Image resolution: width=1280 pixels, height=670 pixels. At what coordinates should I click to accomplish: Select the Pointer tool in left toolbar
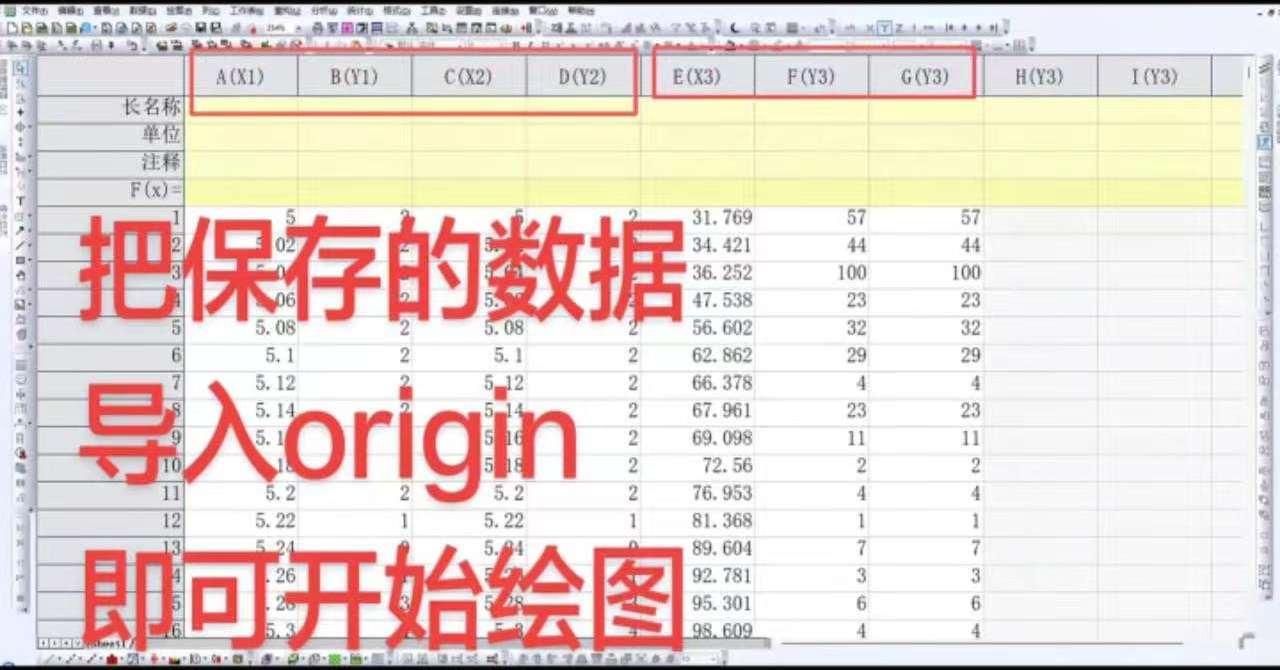[x=20, y=68]
